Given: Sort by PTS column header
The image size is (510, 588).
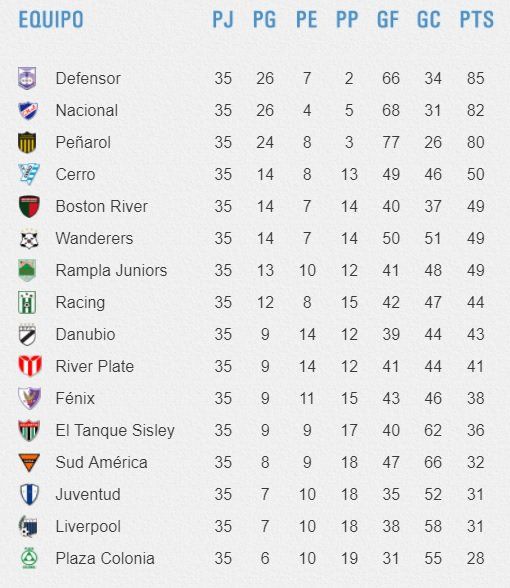Looking at the screenshot, I should click(477, 20).
